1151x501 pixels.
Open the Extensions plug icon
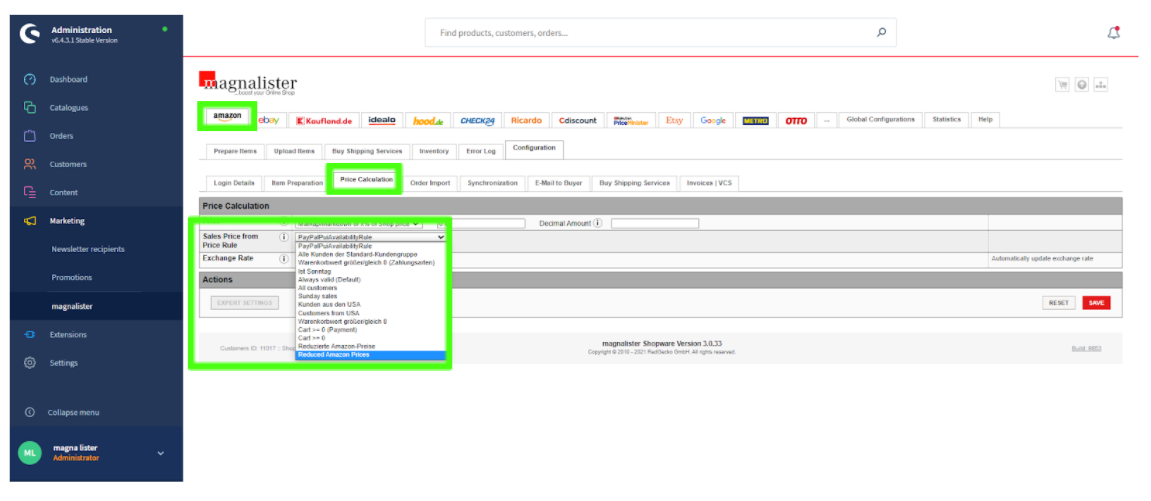(x=29, y=334)
